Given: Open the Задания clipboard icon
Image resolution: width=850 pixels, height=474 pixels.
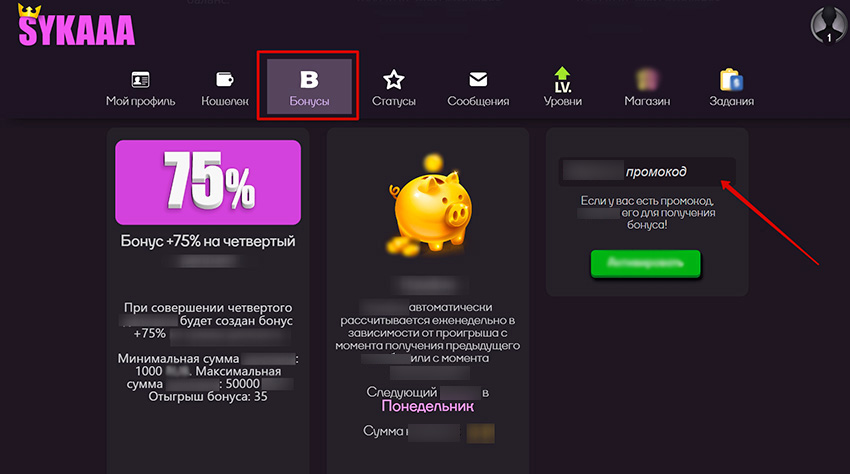Looking at the screenshot, I should (x=731, y=80).
